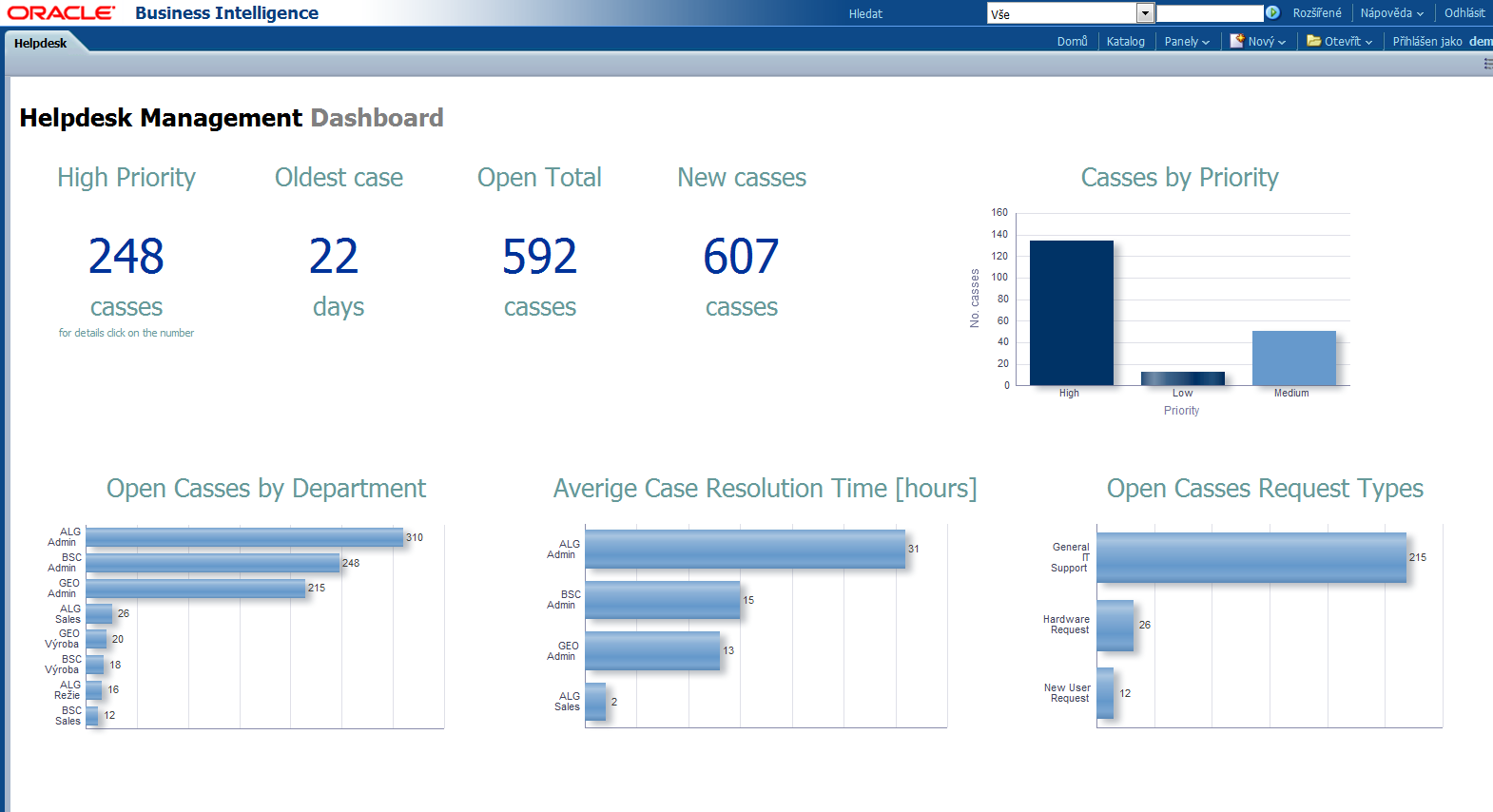Viewport: 1493px width, 812px height.
Task: Click the ALG Režie 16 department bar
Action: [94, 690]
